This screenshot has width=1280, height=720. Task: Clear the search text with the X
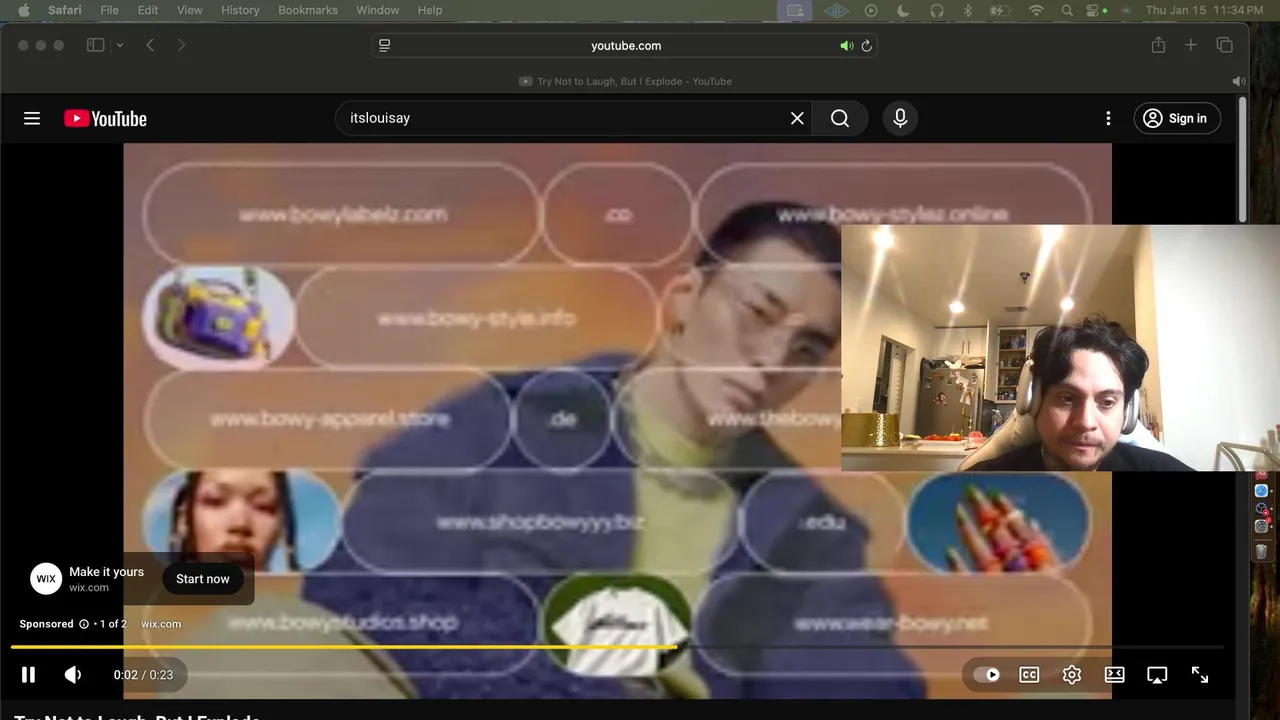(x=797, y=118)
